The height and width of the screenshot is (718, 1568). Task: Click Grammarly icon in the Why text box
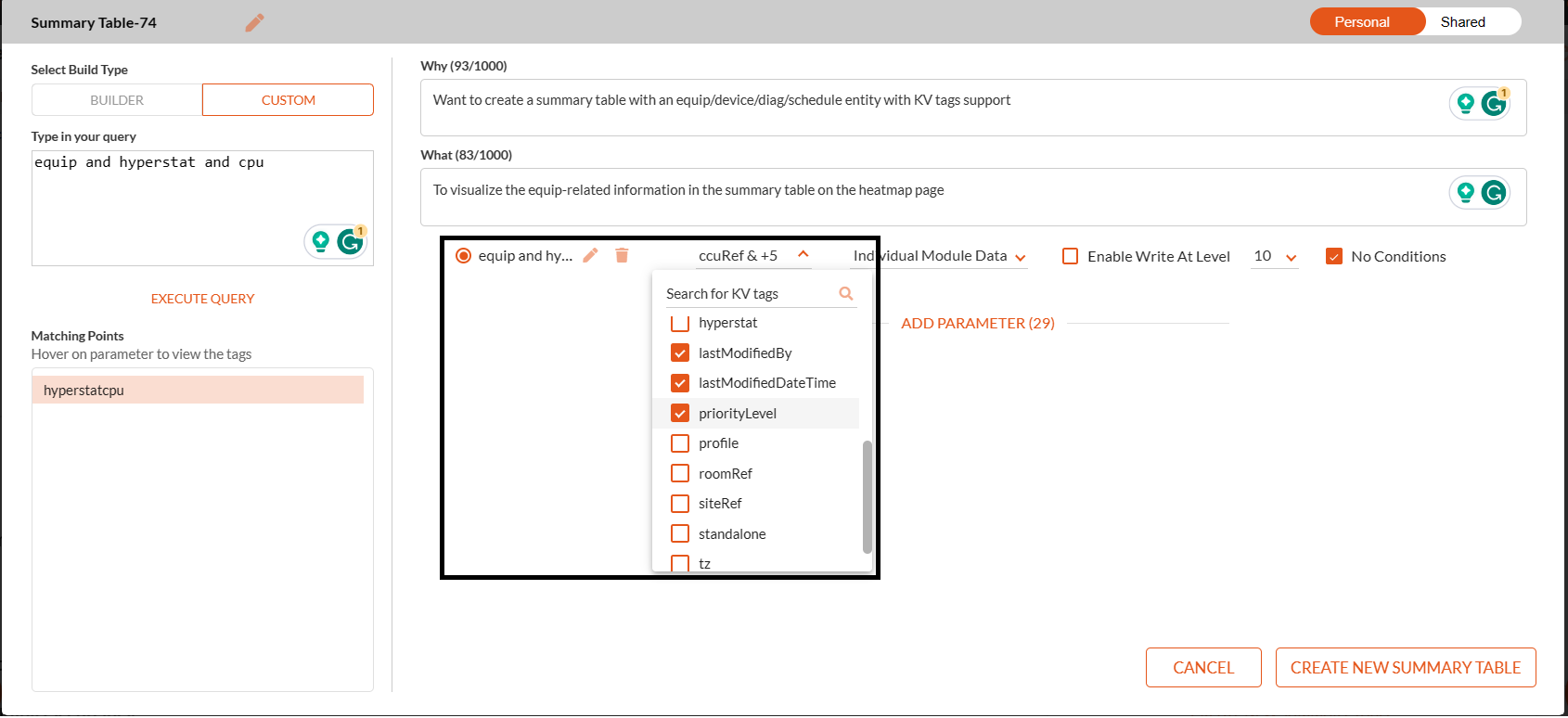point(1493,103)
